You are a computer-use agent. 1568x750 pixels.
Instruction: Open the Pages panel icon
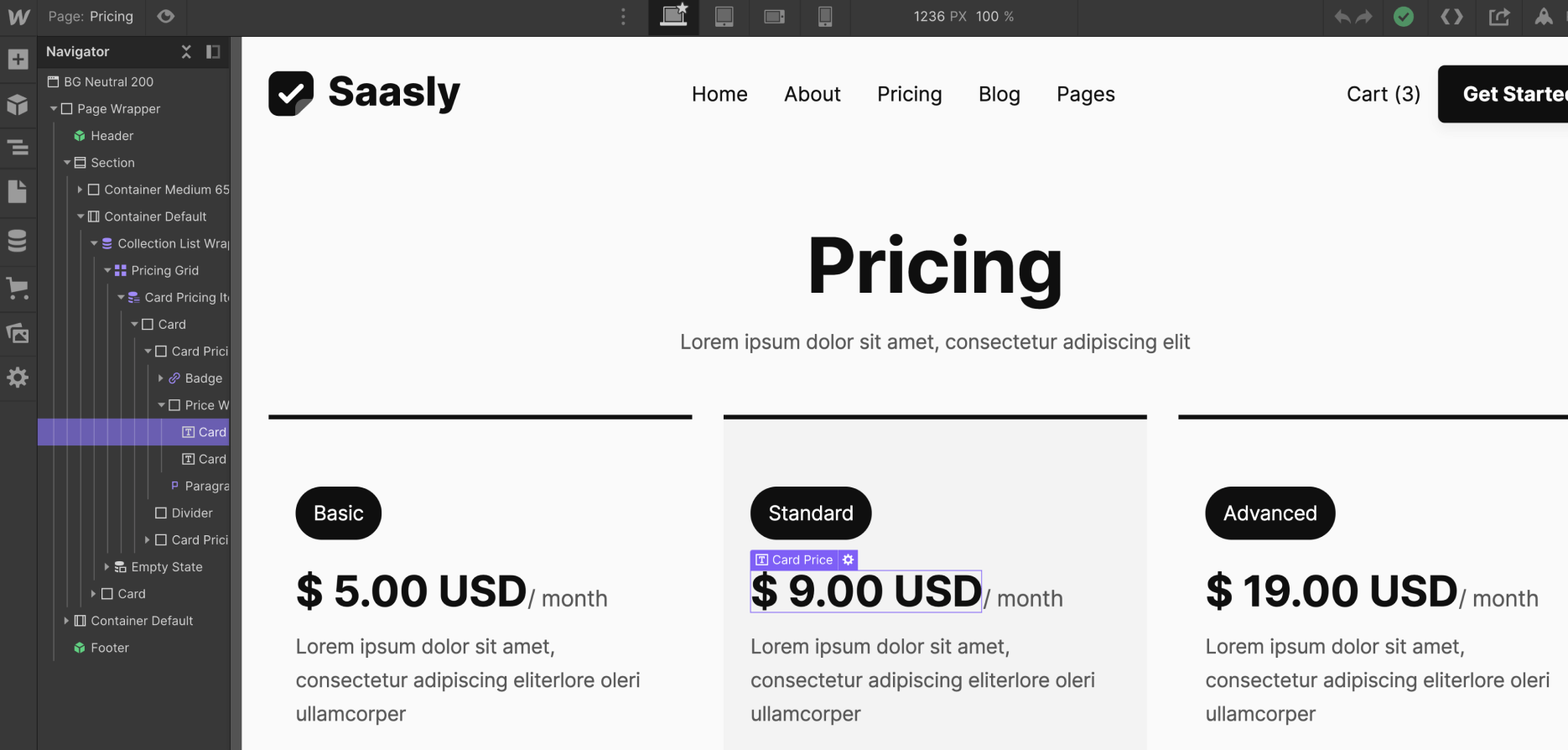point(18,191)
